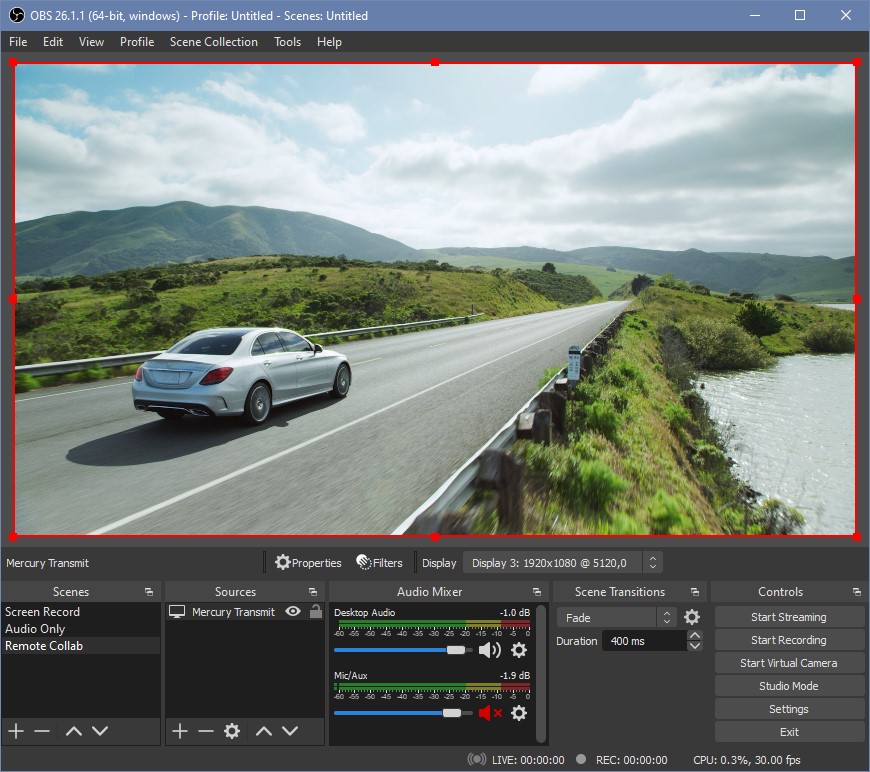Open Mic/Aux audio settings gear
Screen dimensions: 870x772
pyautogui.click(x=518, y=713)
